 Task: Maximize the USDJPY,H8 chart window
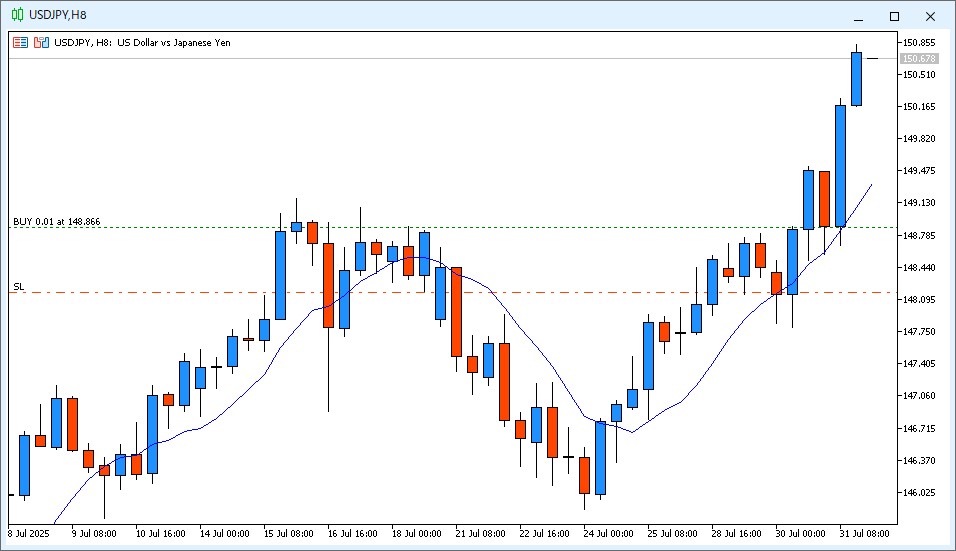click(x=894, y=16)
